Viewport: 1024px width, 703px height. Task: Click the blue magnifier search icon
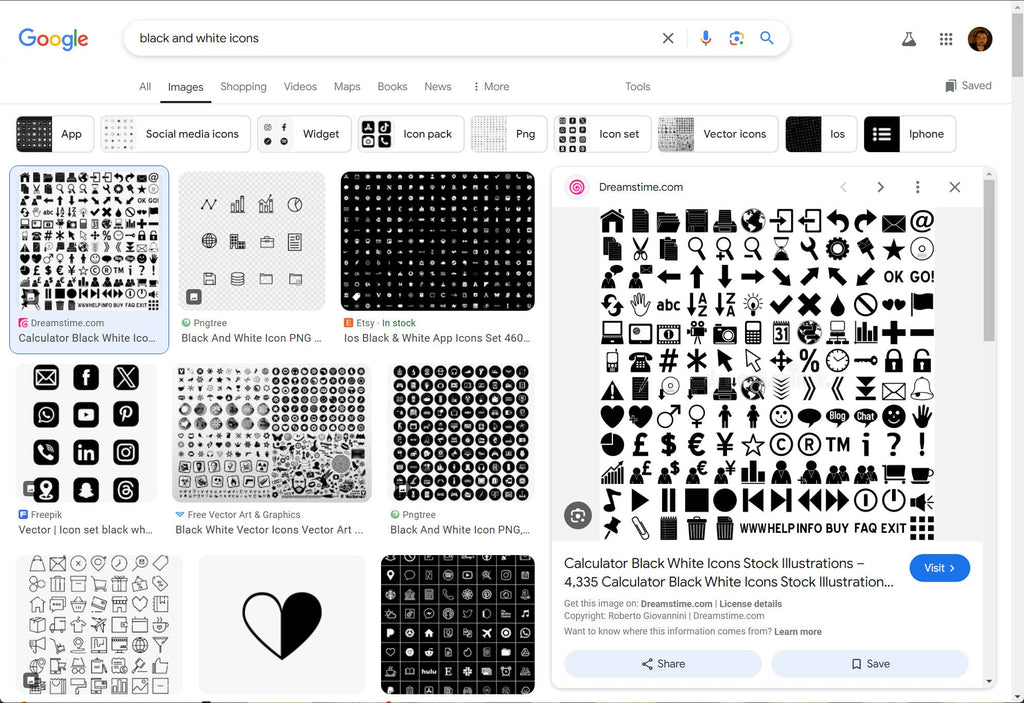767,38
